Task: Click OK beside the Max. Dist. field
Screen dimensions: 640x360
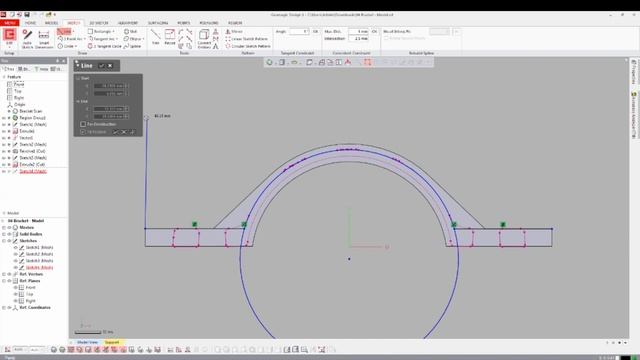Action: coord(374,31)
